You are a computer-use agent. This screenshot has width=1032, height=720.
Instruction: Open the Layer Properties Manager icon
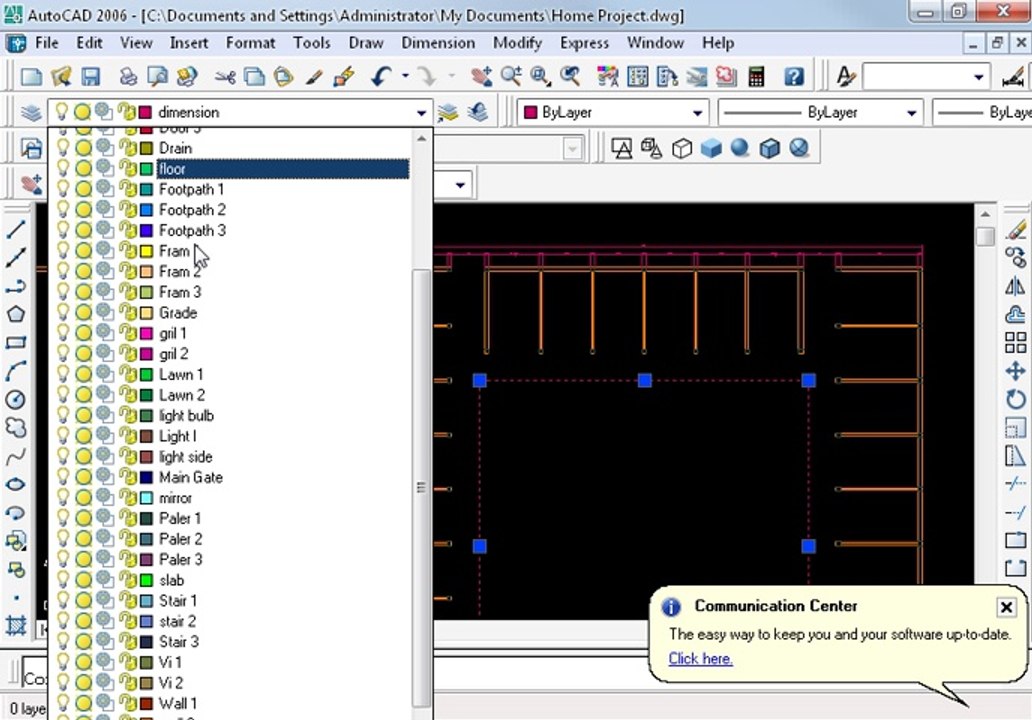tap(31, 113)
